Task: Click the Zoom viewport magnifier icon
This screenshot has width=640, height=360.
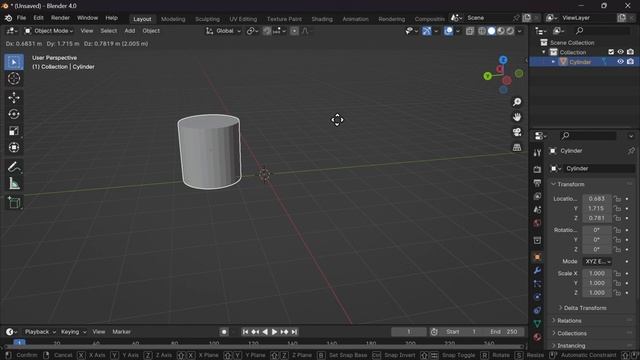Action: pyautogui.click(x=517, y=102)
